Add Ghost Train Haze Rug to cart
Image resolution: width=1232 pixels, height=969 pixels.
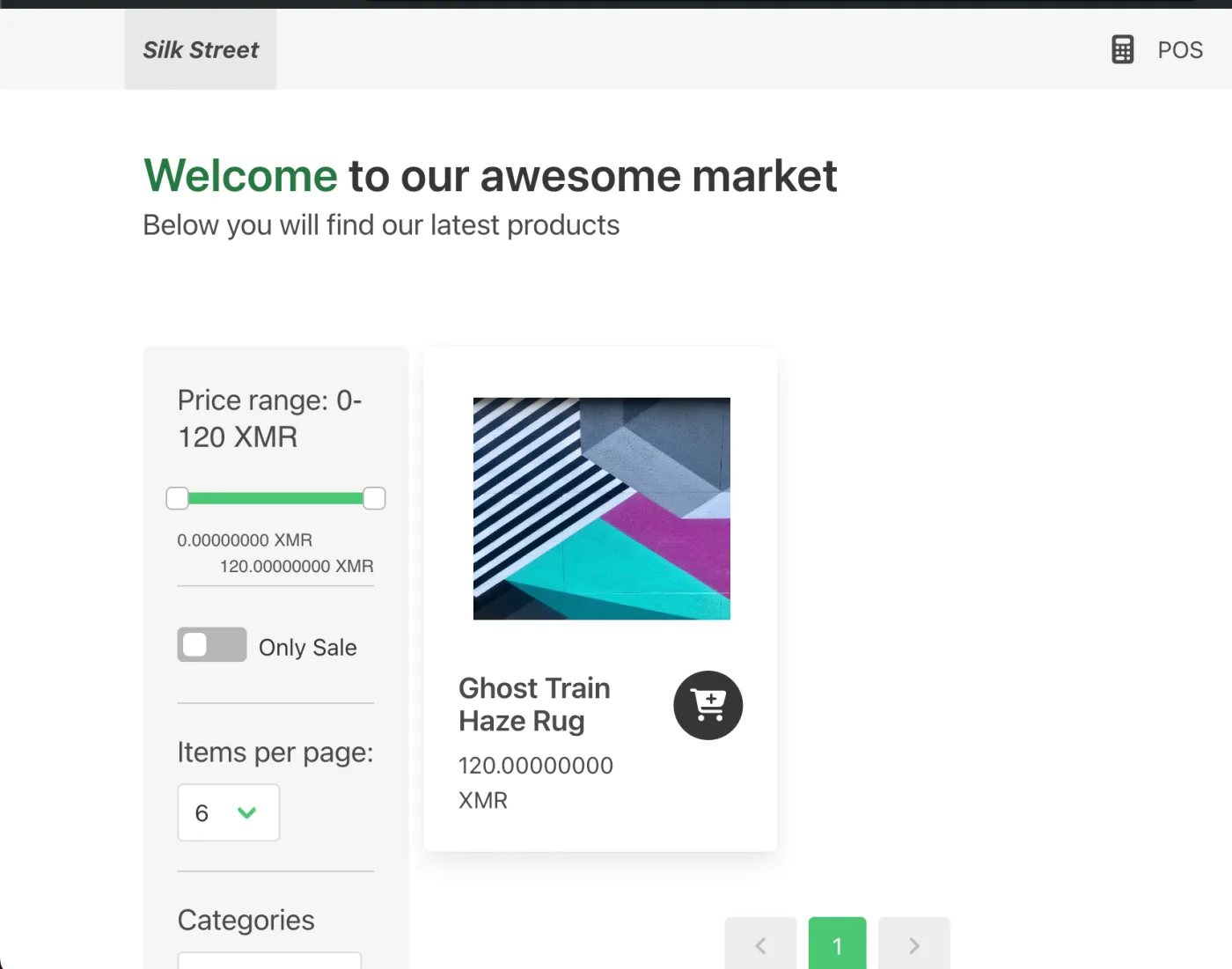[x=708, y=705]
